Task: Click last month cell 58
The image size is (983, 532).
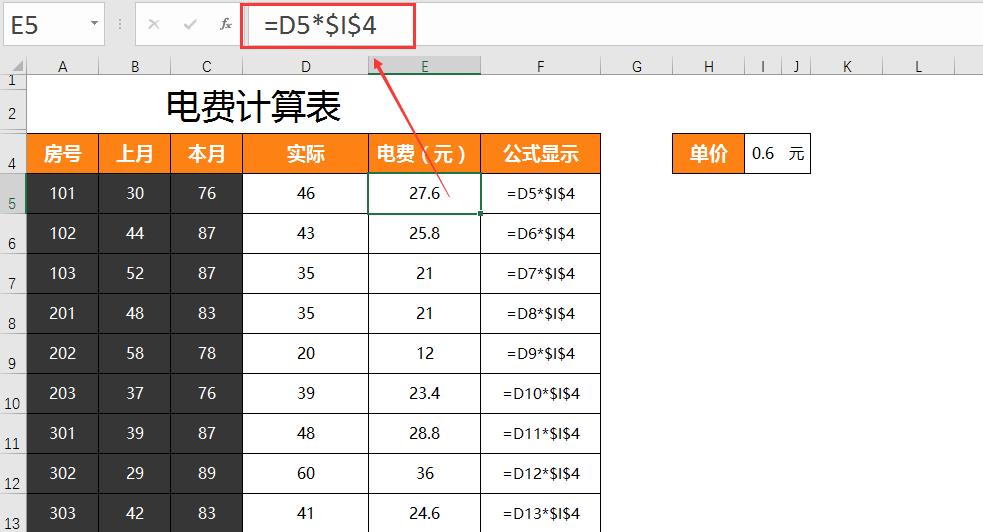Action: coord(135,353)
